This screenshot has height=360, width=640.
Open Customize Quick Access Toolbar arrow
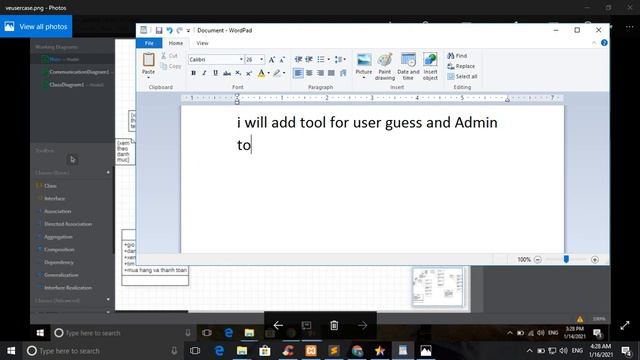(188, 31)
